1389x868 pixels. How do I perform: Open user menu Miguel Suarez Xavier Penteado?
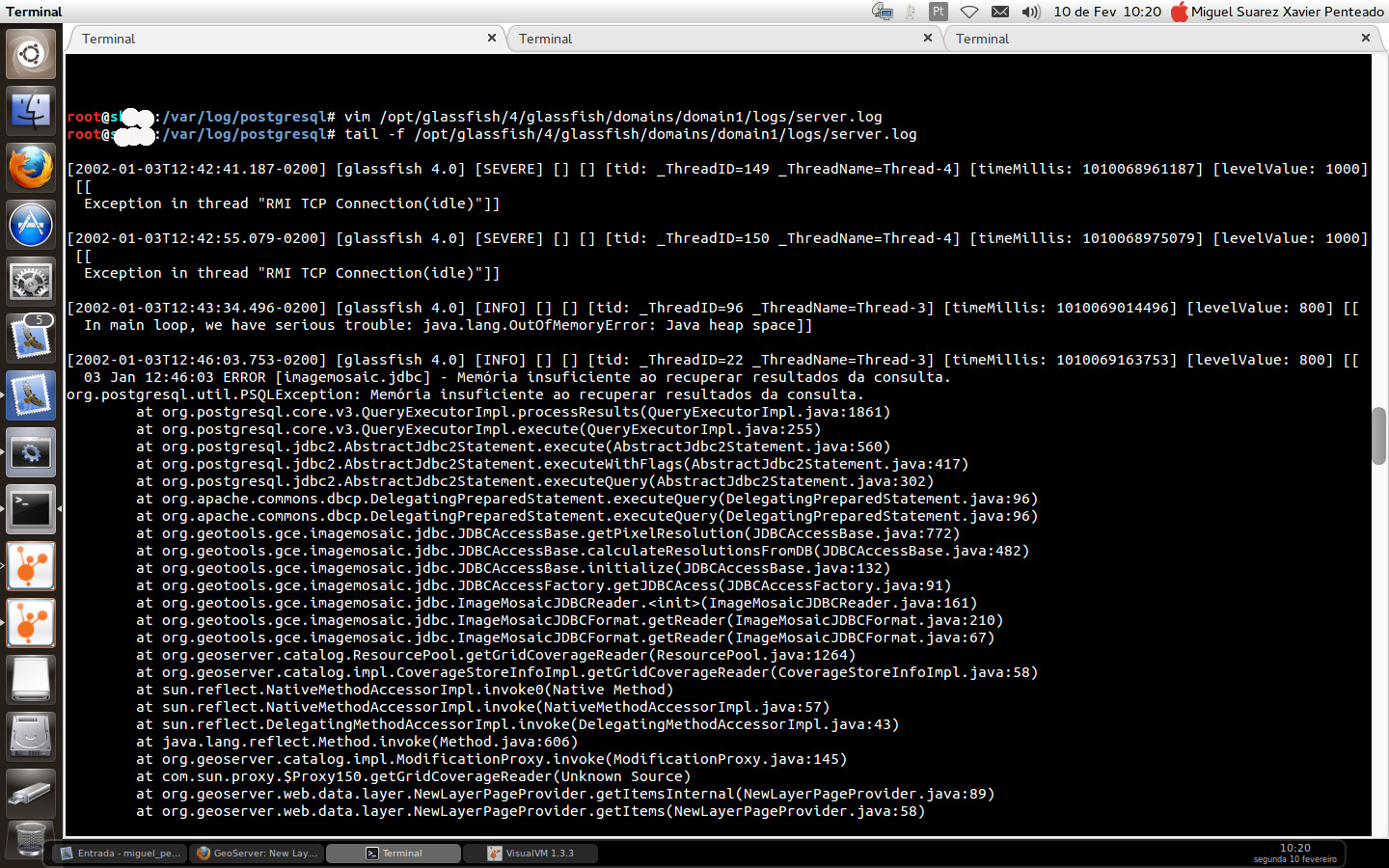point(1288,12)
